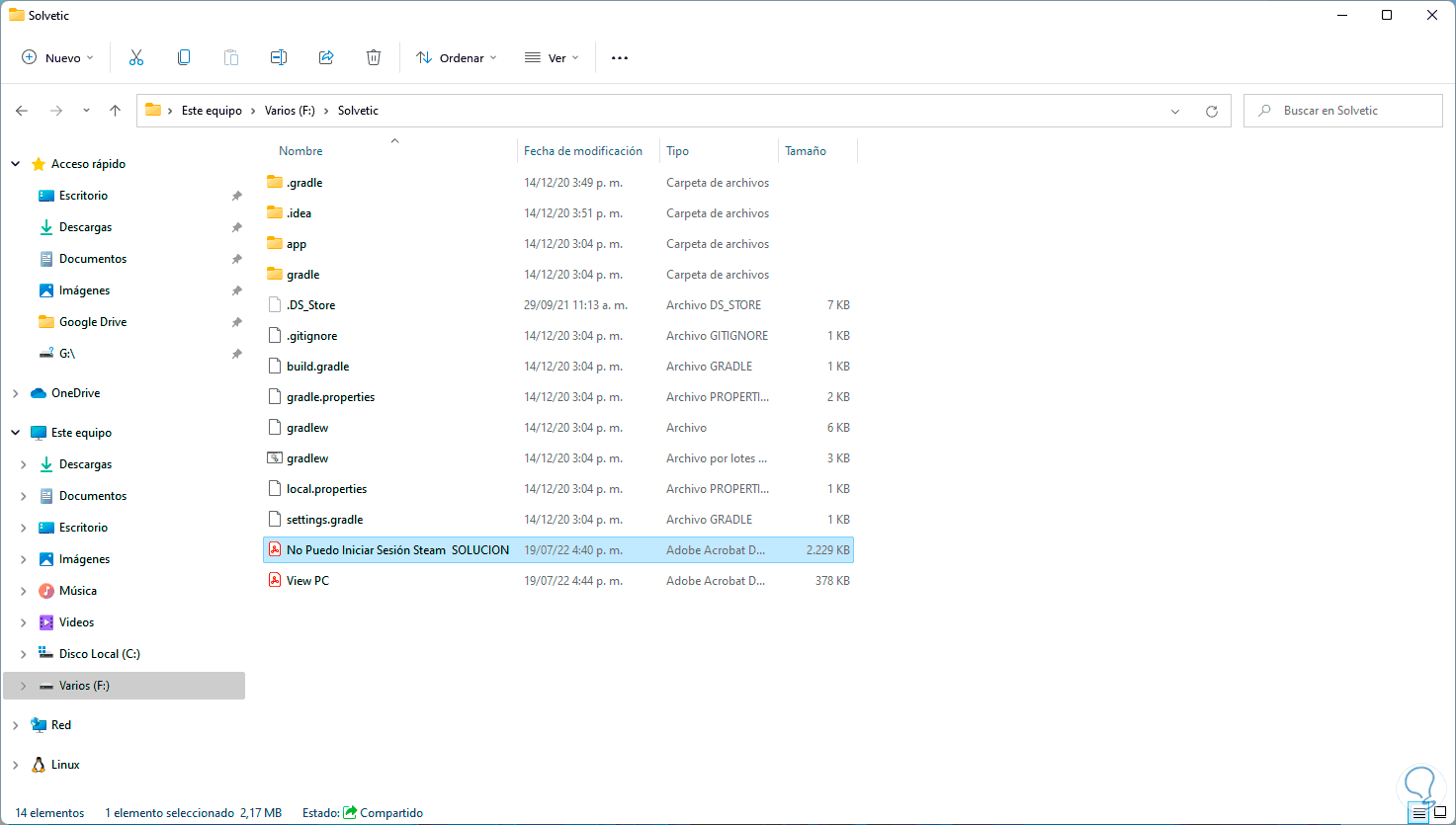Switch to details view icon in status bar
Image resolution: width=1456 pixels, height=825 pixels.
point(1419,814)
